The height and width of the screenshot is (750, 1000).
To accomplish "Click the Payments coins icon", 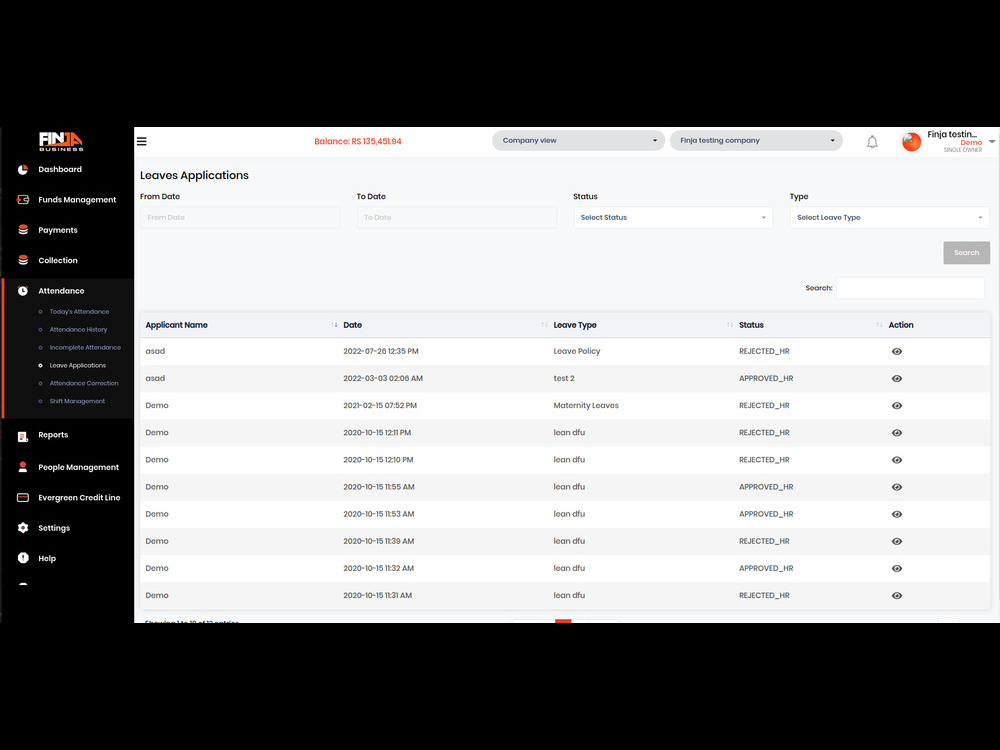I will 23,230.
